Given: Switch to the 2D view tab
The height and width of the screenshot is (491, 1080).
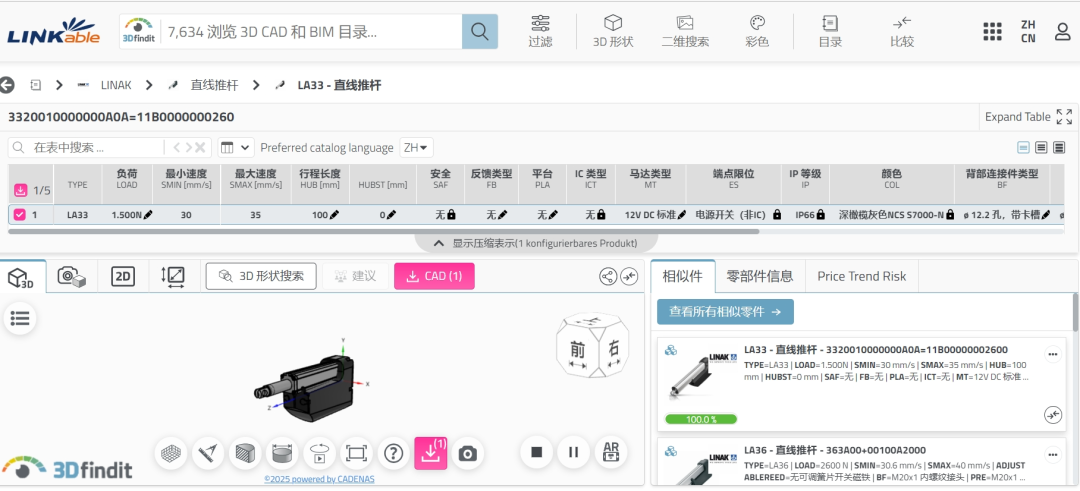Looking at the screenshot, I should click(123, 277).
